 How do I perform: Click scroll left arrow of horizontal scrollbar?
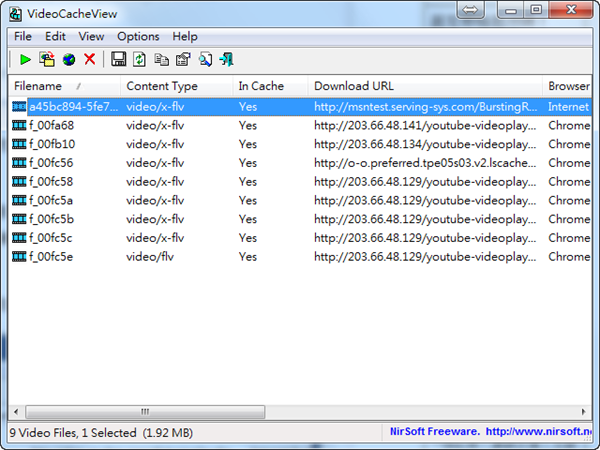(16, 412)
